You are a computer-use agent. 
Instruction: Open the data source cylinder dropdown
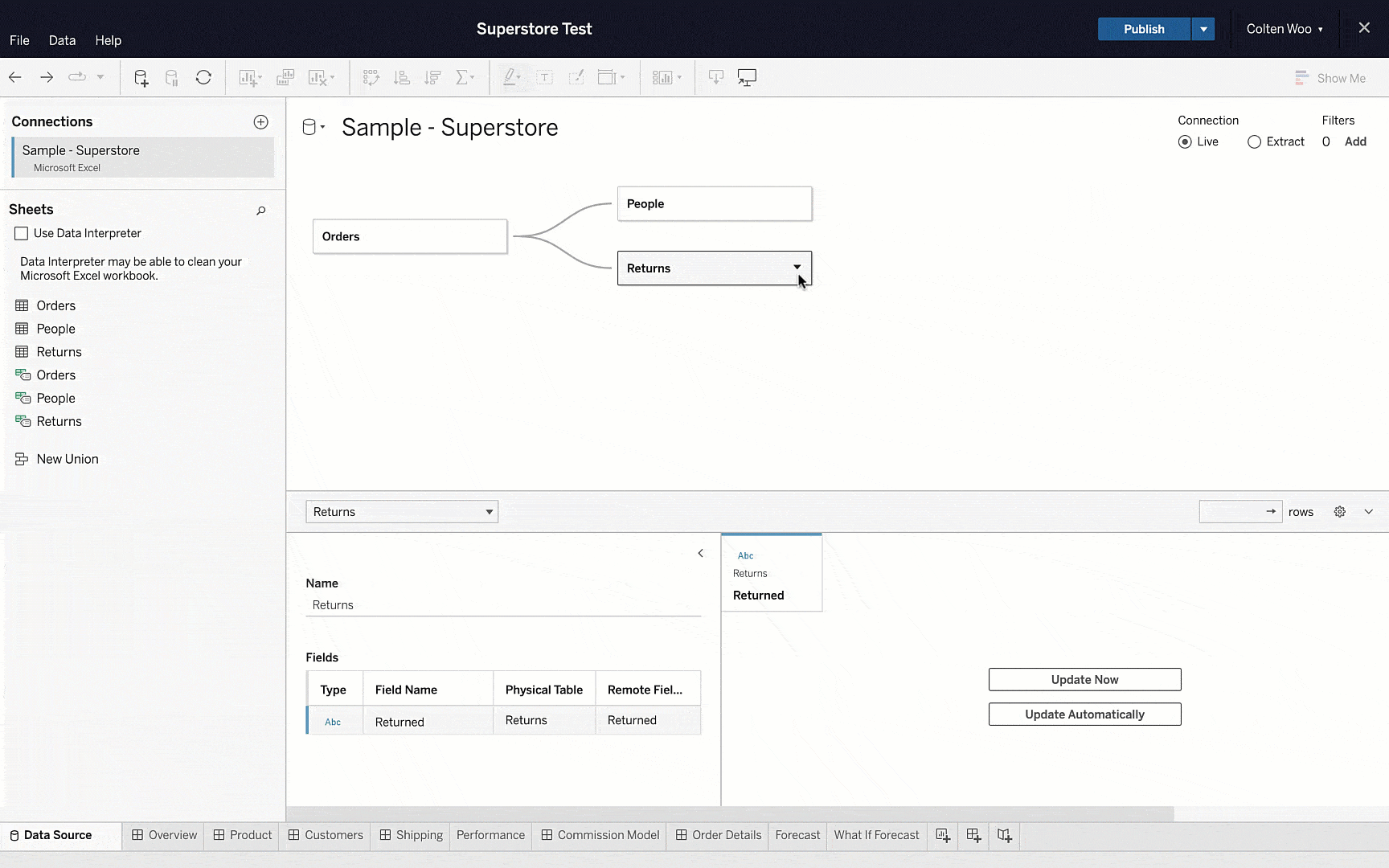click(x=313, y=128)
